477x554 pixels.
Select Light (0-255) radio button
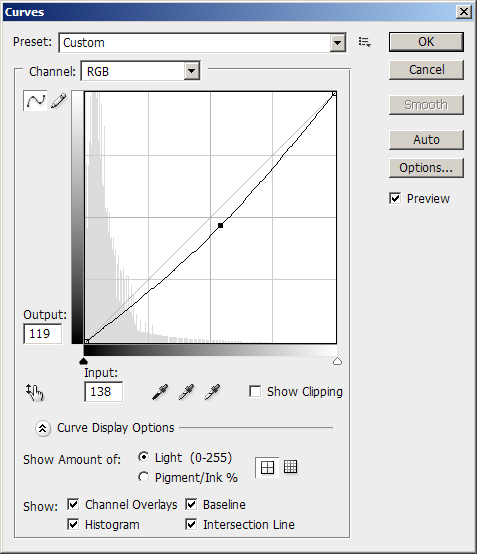pos(143,457)
